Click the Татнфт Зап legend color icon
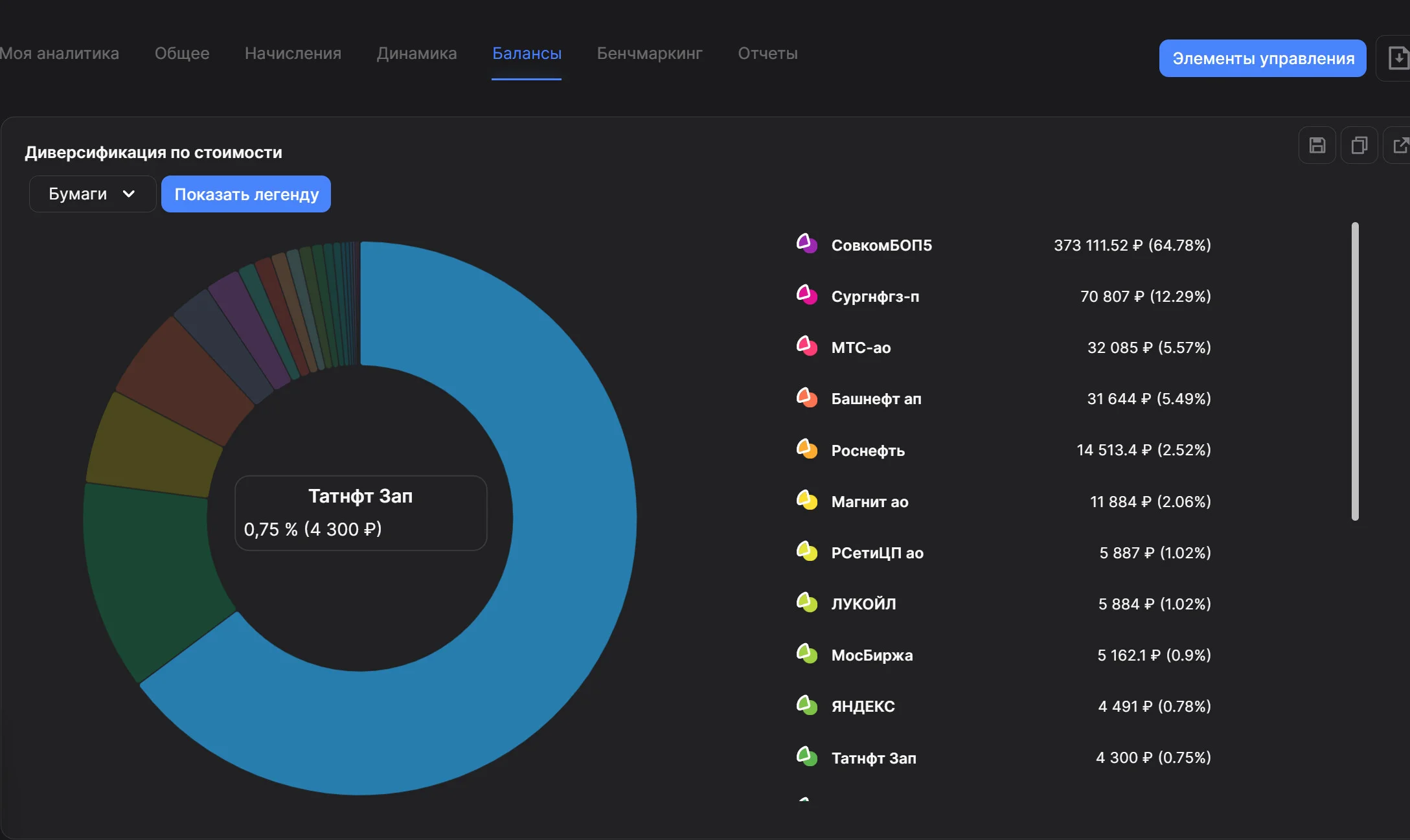1410x840 pixels. [x=806, y=756]
